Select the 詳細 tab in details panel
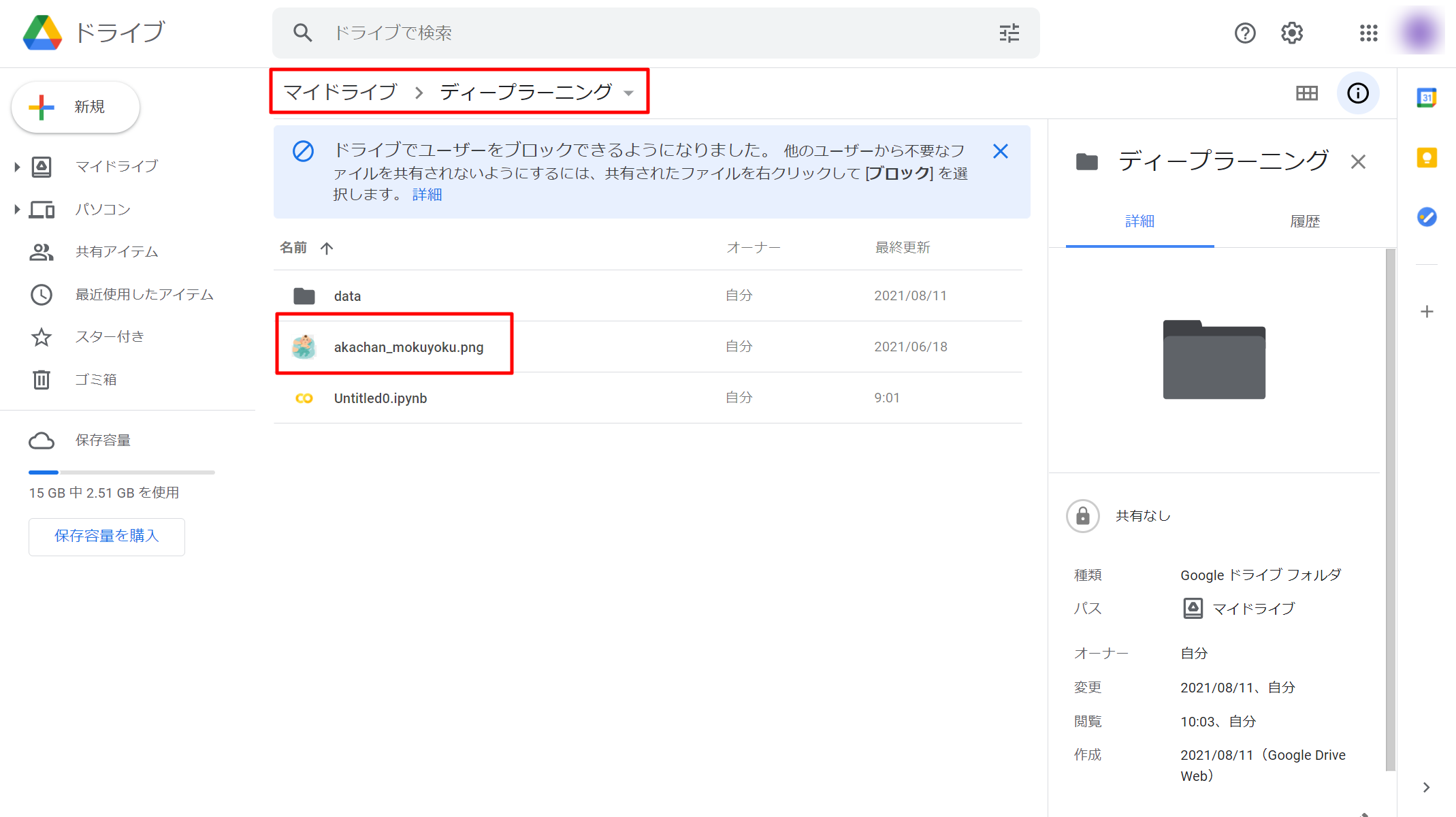Screen dimensions: 1456x817 [1139, 221]
